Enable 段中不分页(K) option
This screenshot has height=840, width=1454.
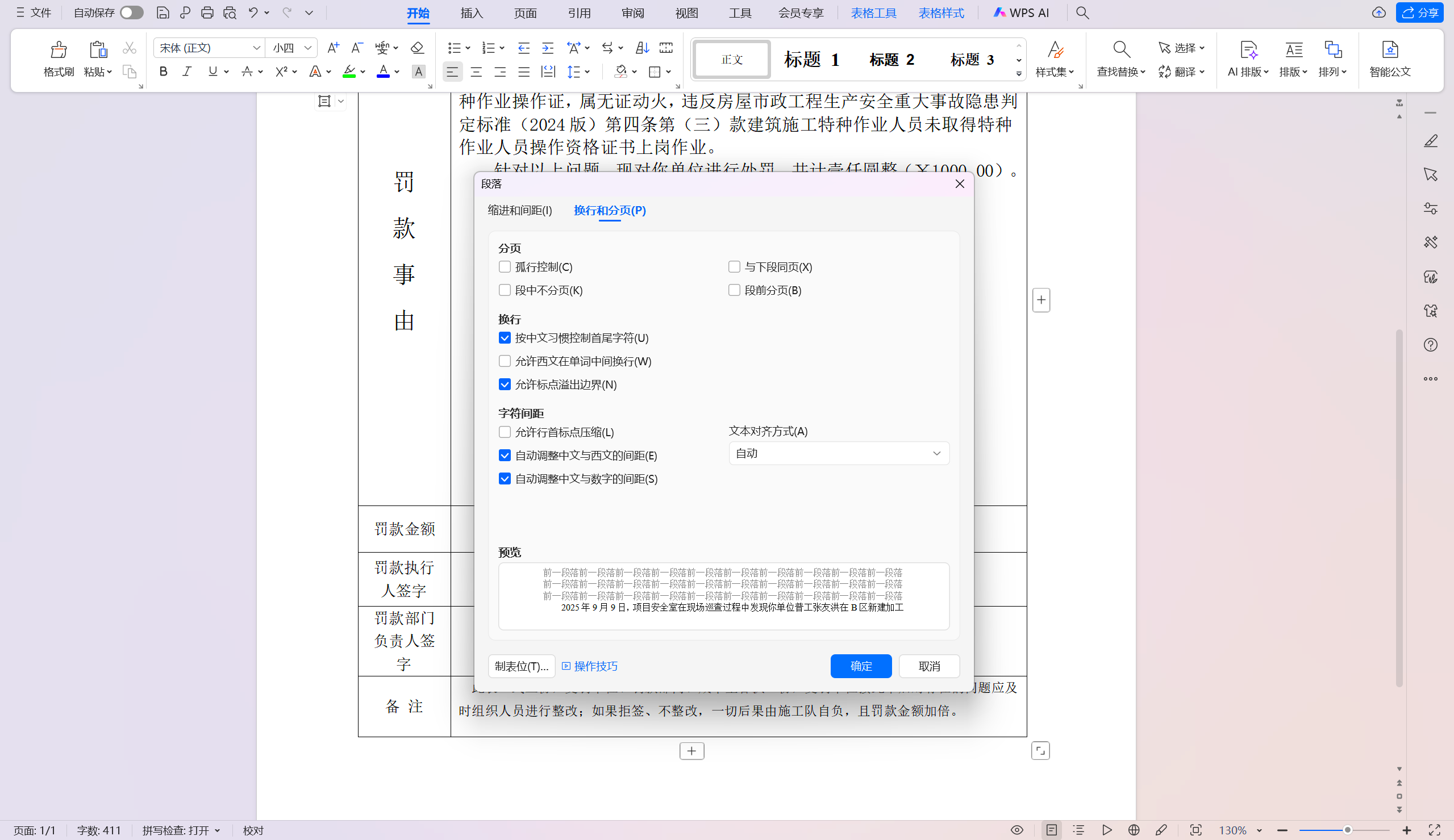tap(505, 290)
